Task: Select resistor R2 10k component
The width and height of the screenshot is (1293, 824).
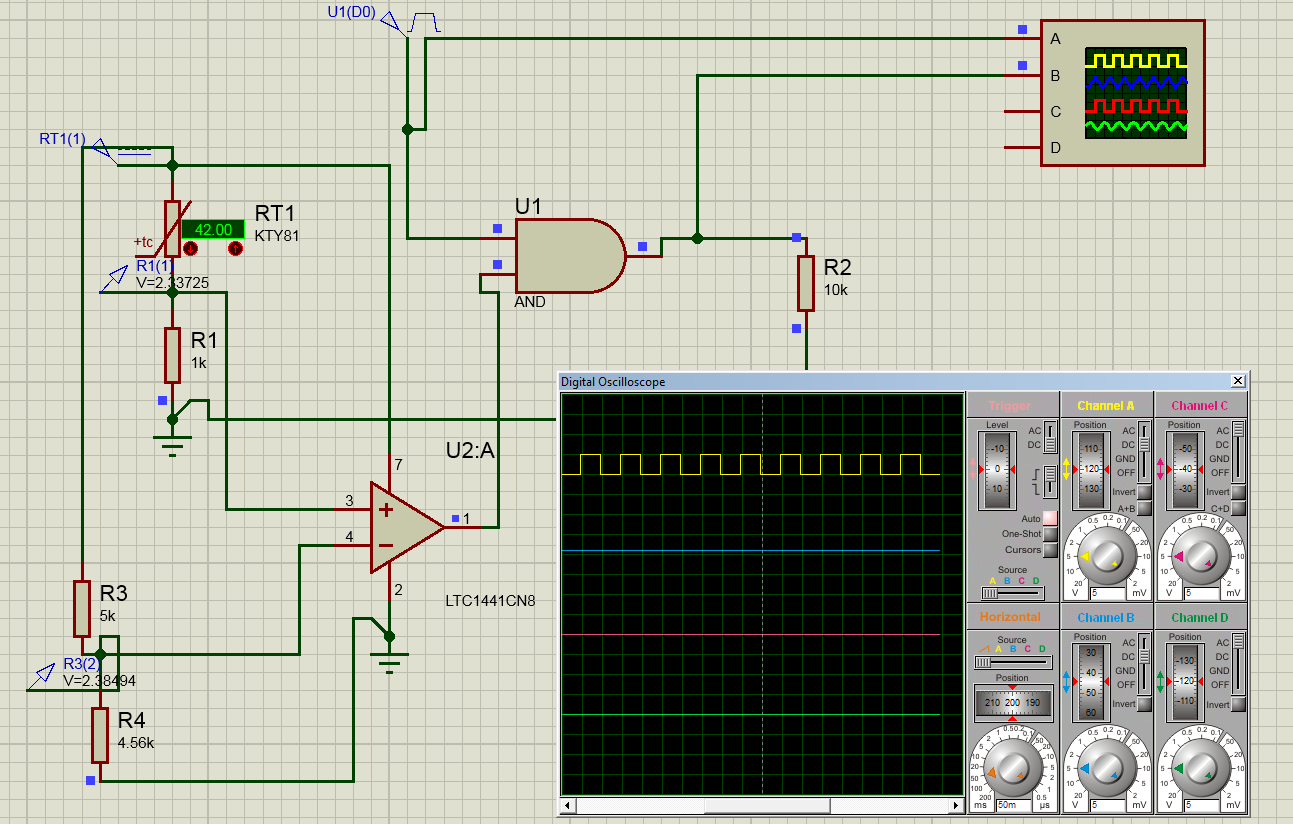Action: coord(805,283)
